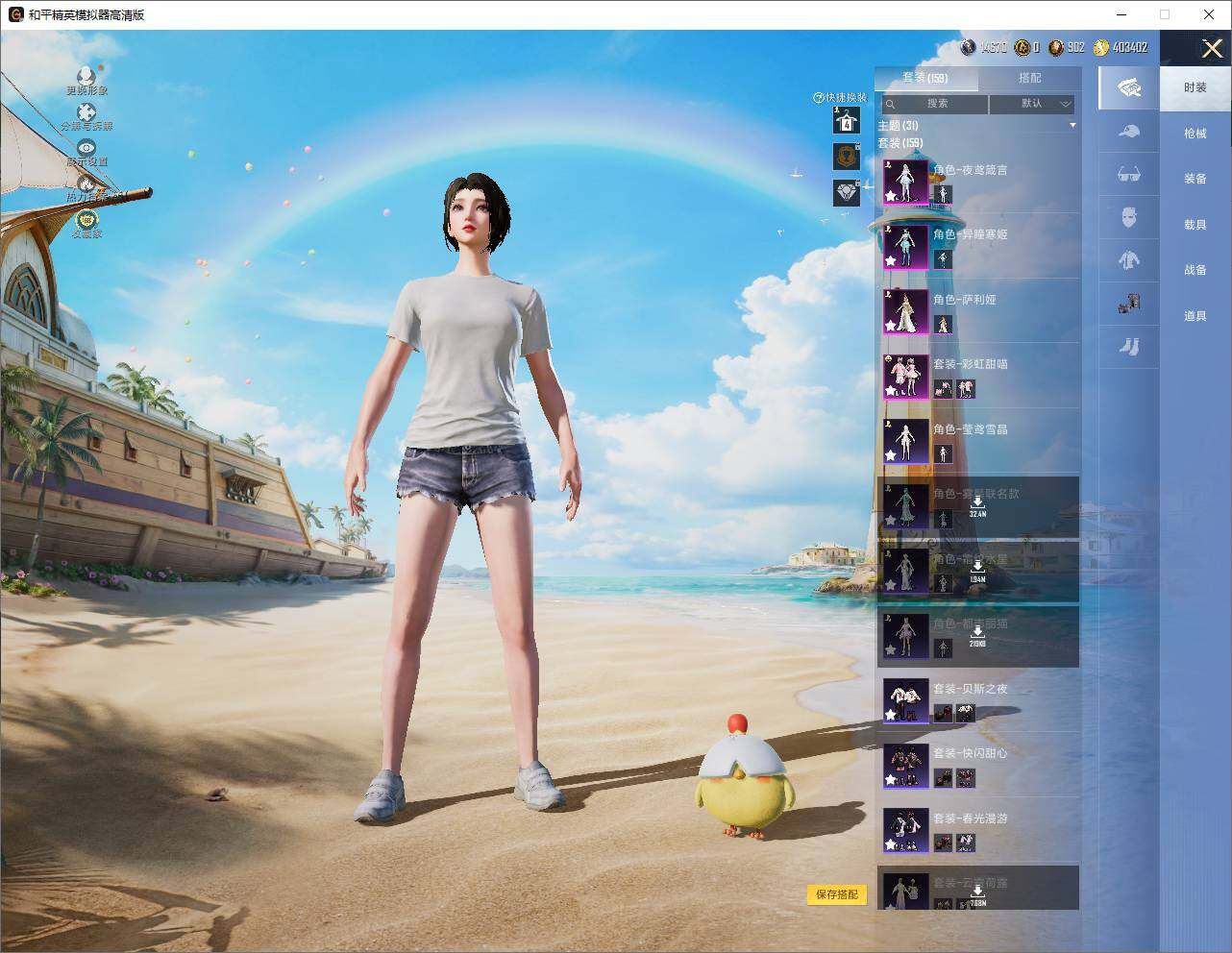Screen dimensions: 1232x953
Task: Open the 分解与拆解 puzzle icon
Action: click(86, 113)
